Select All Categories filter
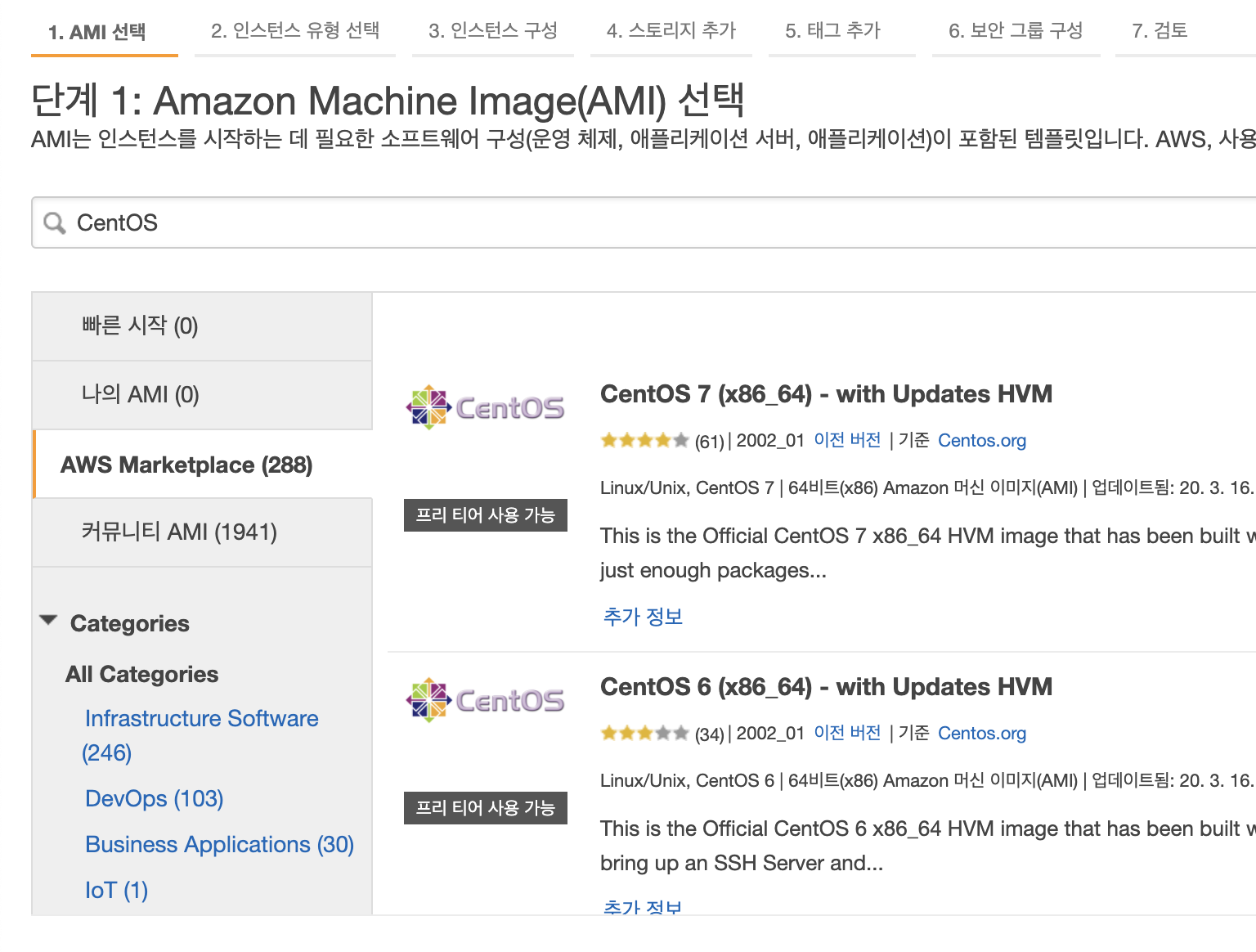1256x952 pixels. (142, 674)
